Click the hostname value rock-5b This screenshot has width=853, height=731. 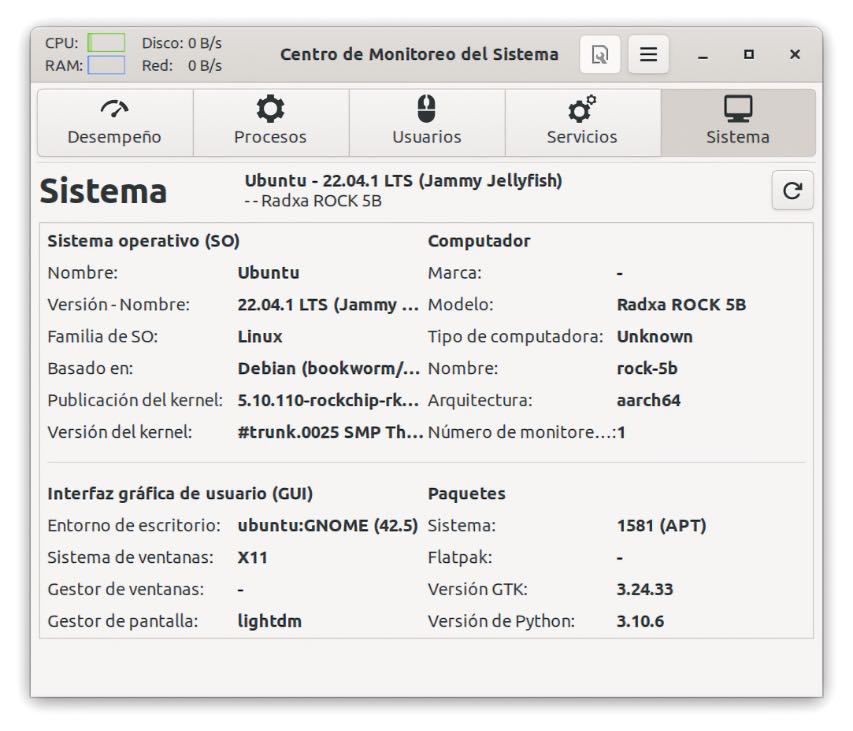tap(647, 369)
